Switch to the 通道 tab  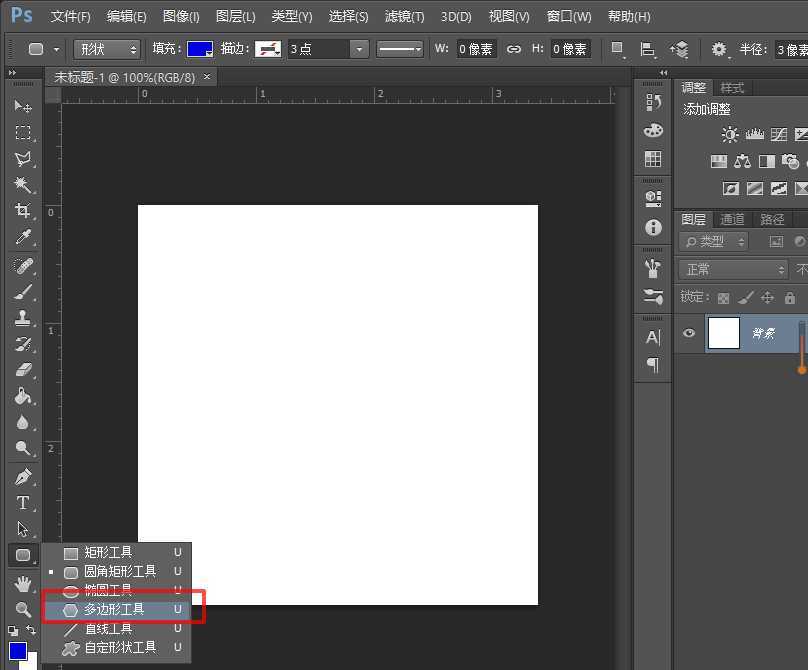point(732,219)
